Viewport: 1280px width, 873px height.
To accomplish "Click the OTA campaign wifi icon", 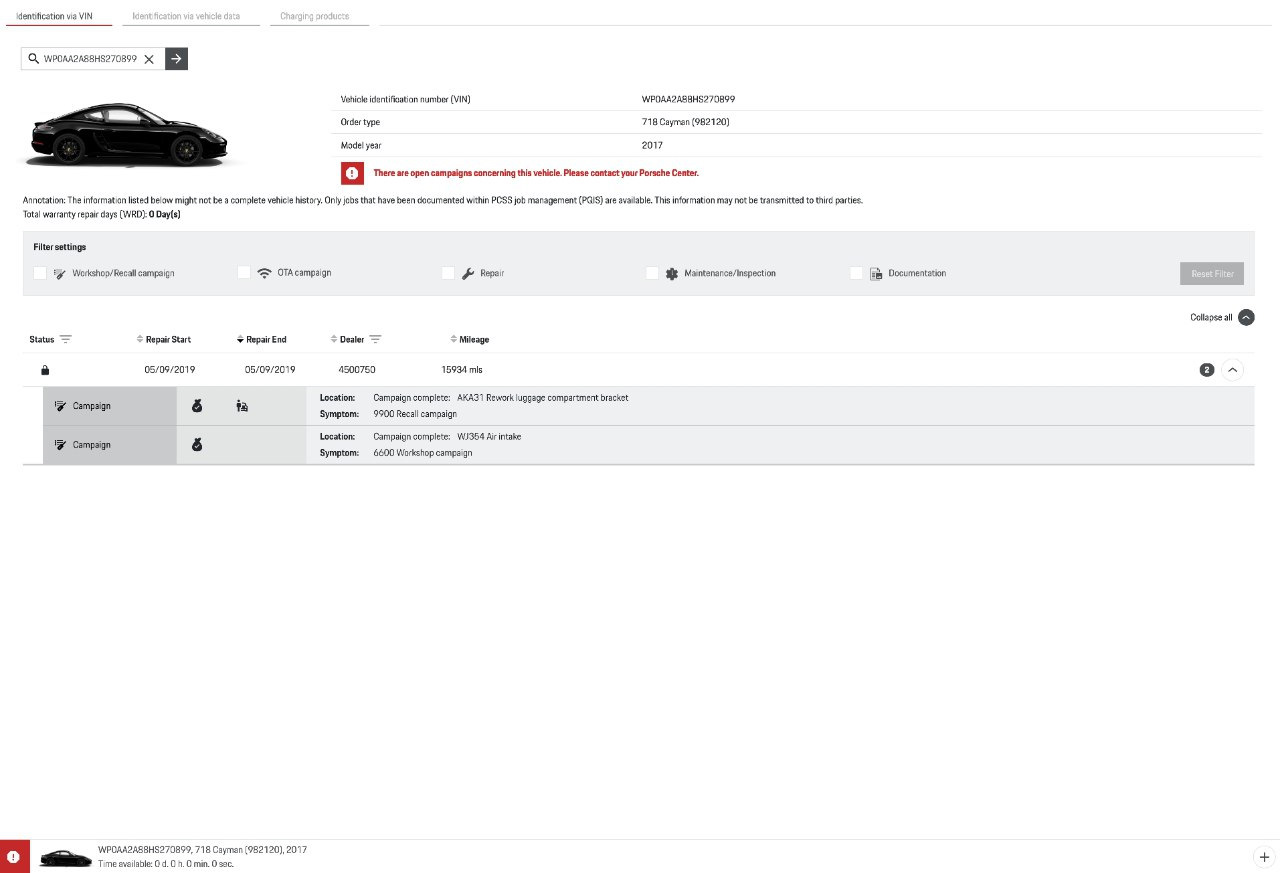I will [264, 273].
